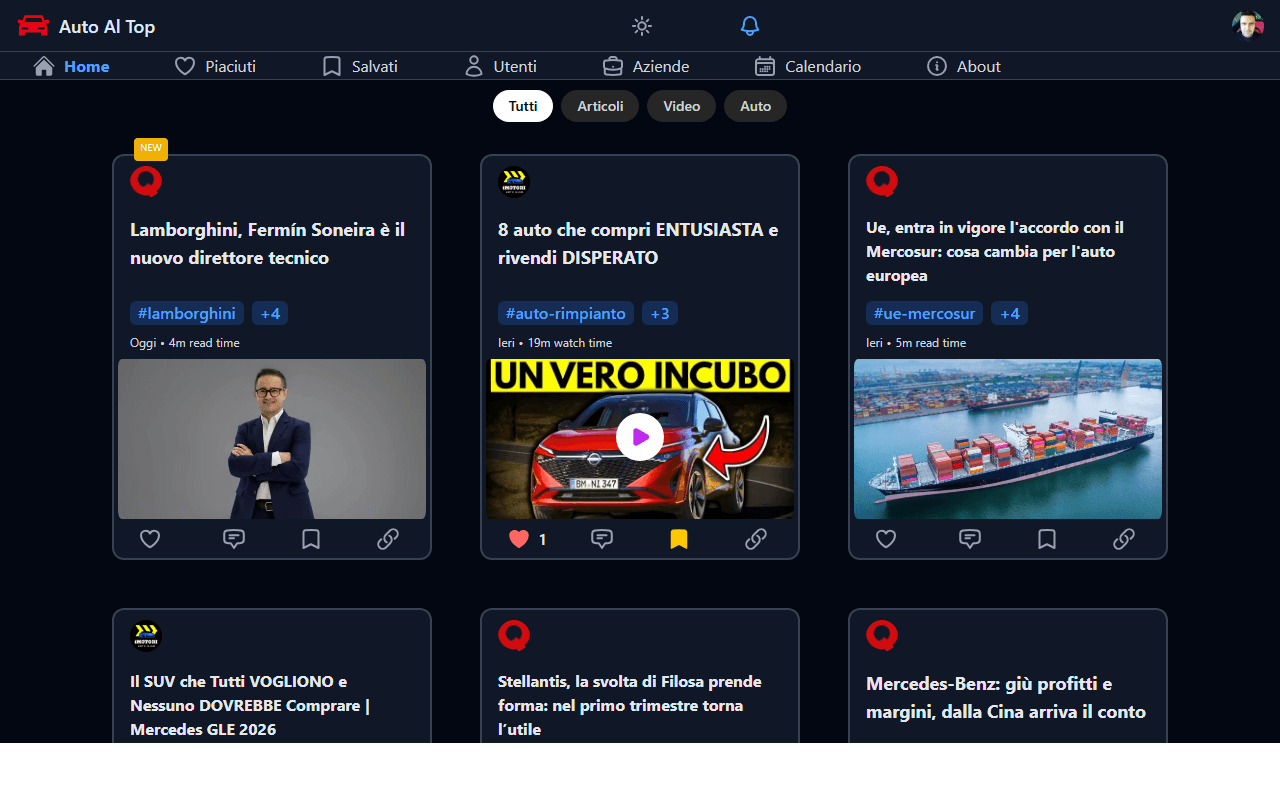Click source logo on Mercosur card

click(882, 182)
